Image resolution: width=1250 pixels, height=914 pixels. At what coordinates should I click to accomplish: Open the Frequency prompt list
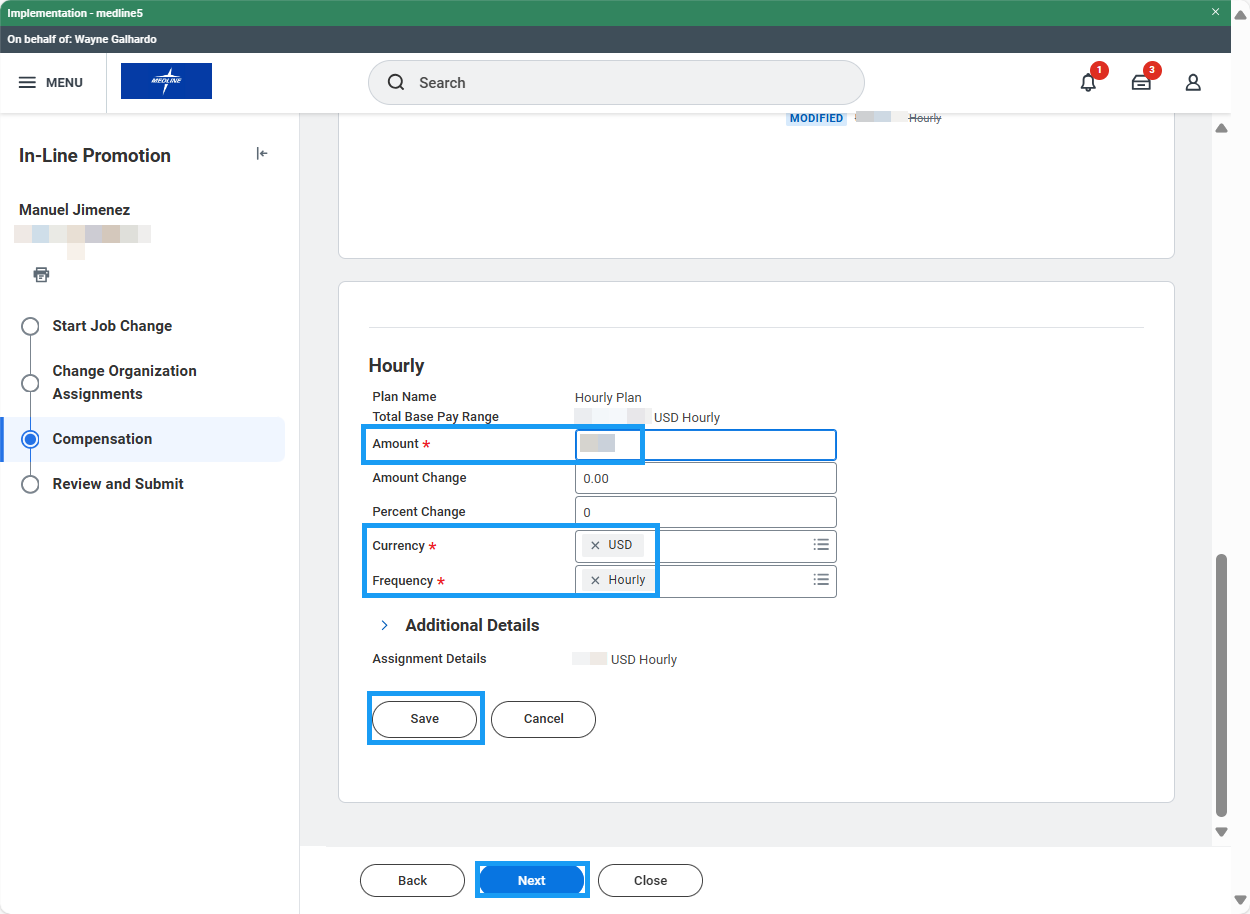point(821,580)
